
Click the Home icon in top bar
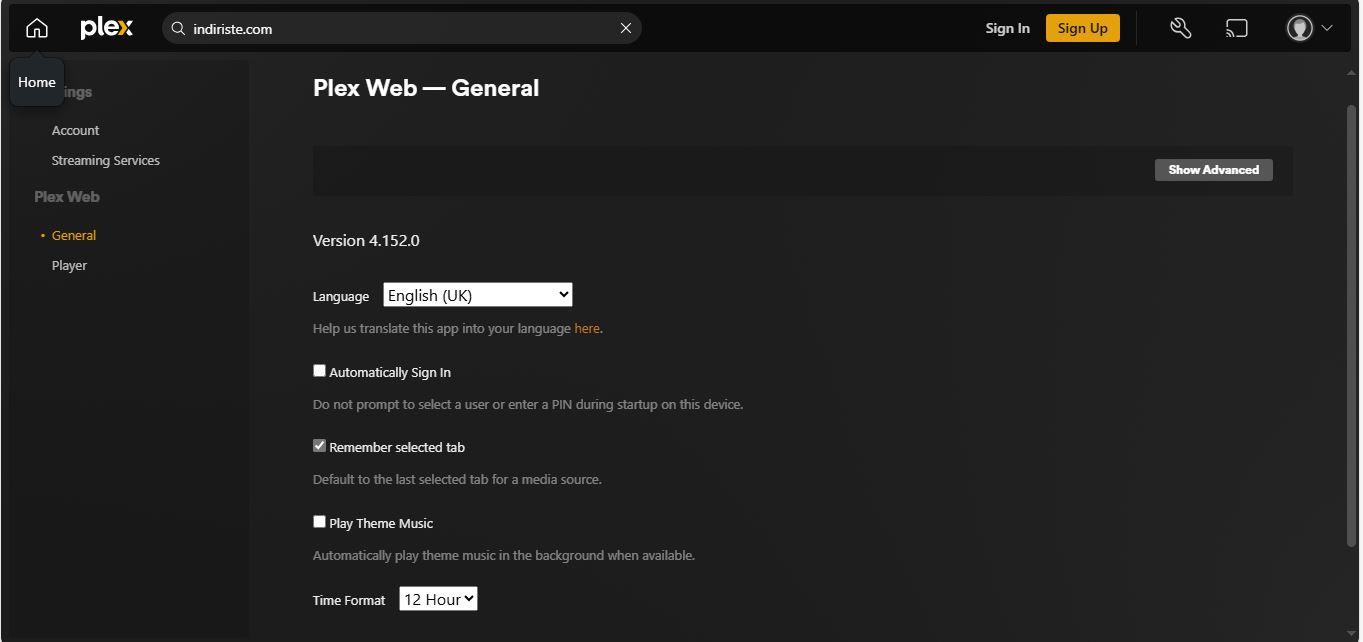click(x=37, y=28)
